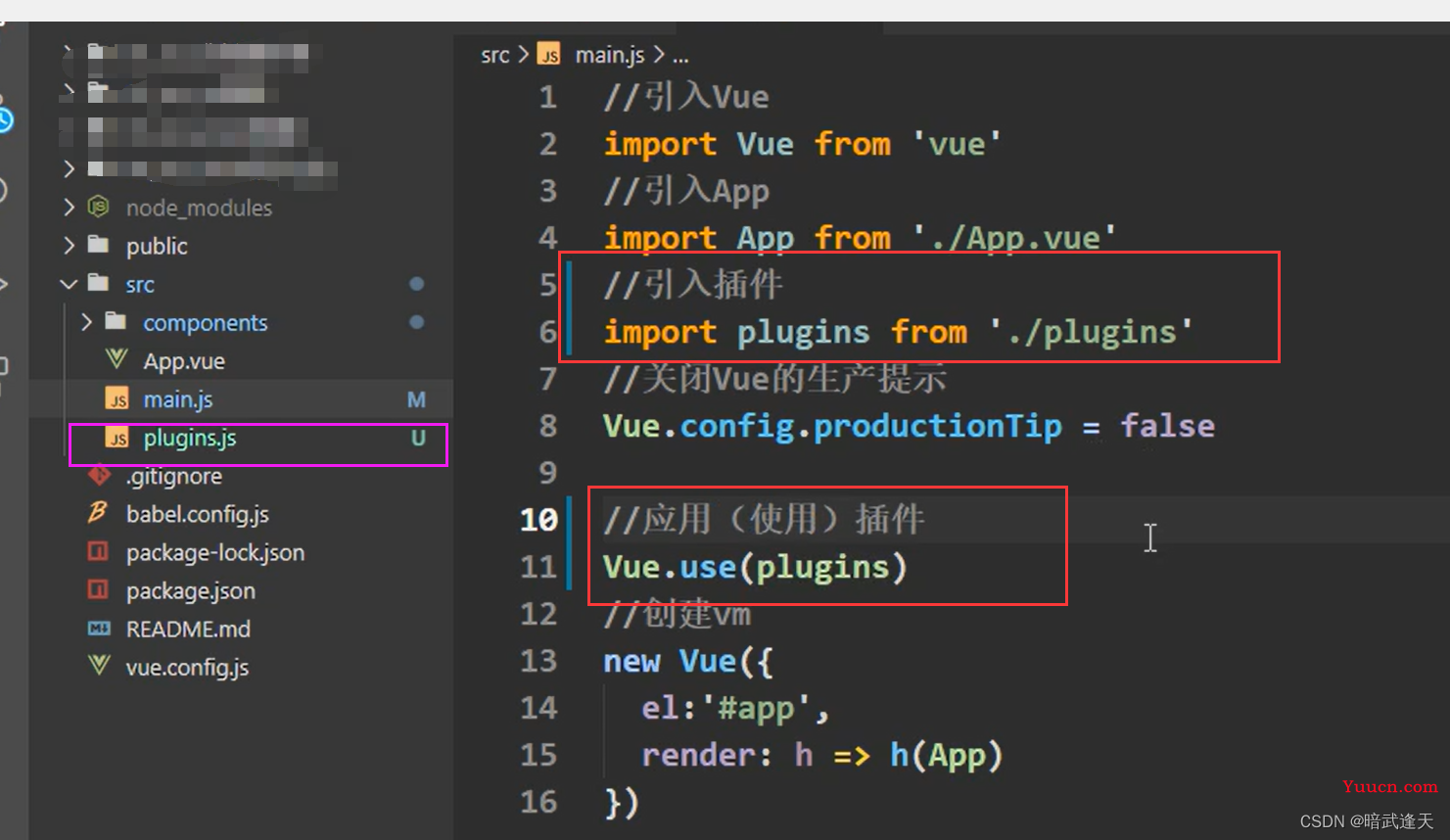The width and height of the screenshot is (1450, 840).
Task: Click the components folder icon
Action: click(x=116, y=321)
